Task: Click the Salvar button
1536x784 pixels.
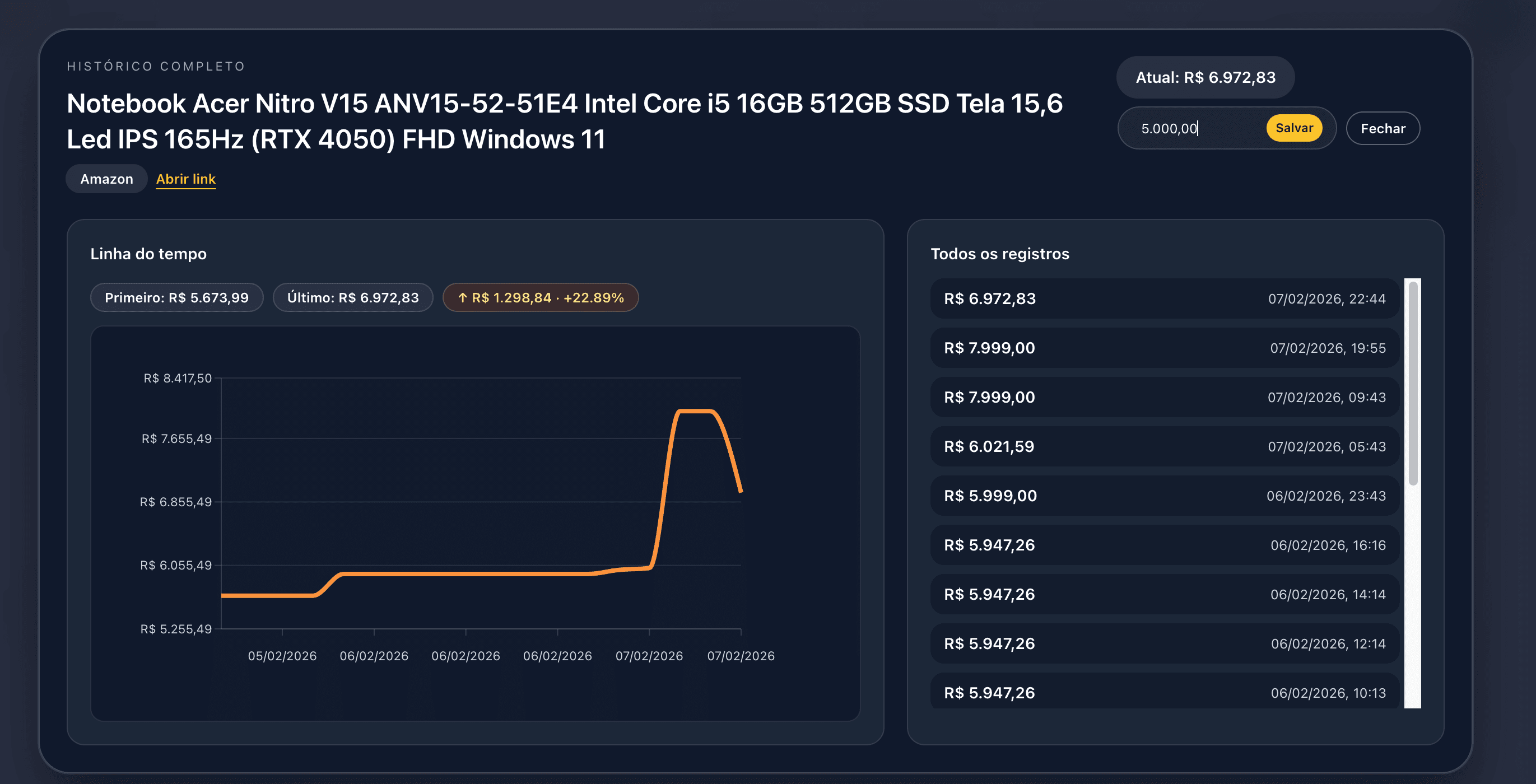Action: [x=1295, y=128]
